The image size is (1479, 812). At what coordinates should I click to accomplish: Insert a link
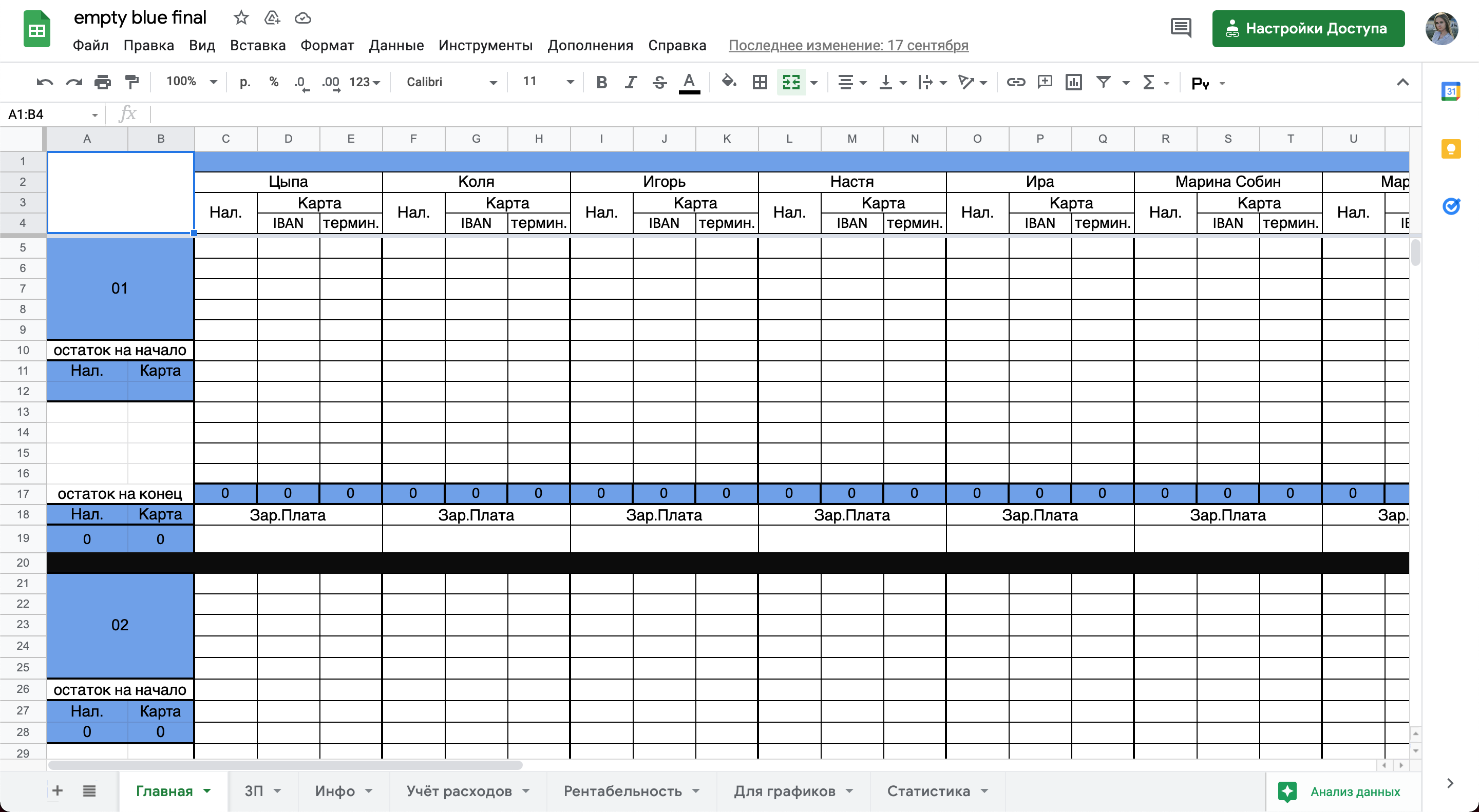(x=1016, y=83)
